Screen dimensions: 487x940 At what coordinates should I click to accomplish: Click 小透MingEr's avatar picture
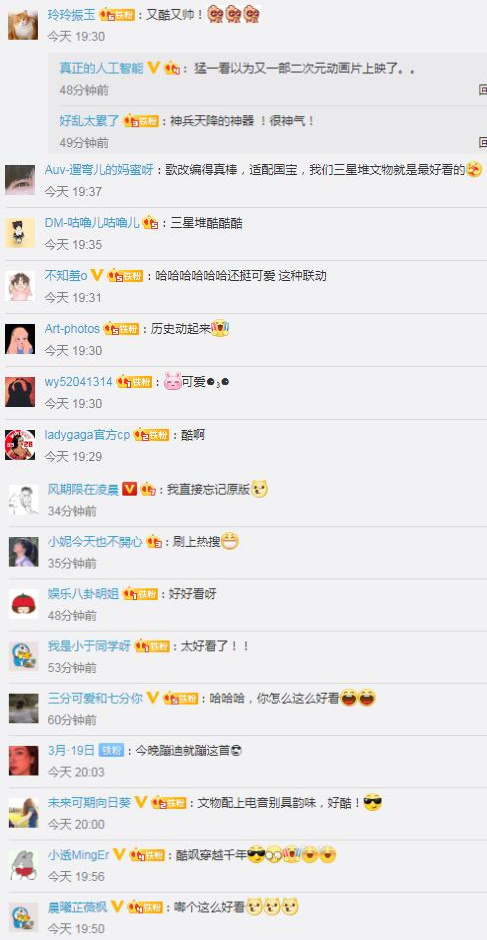[x=23, y=865]
